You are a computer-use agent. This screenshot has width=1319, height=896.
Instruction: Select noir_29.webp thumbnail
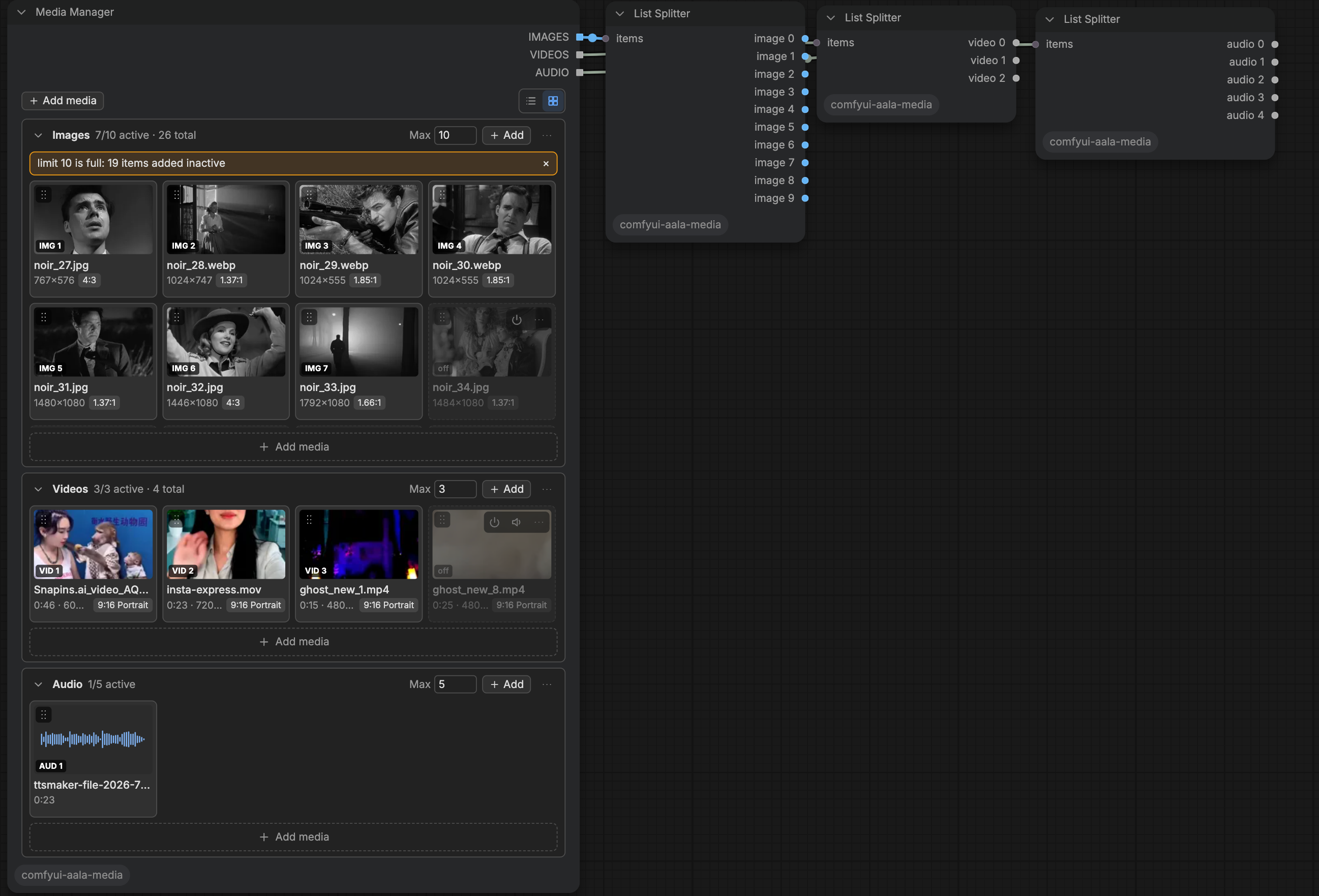pyautogui.click(x=358, y=220)
